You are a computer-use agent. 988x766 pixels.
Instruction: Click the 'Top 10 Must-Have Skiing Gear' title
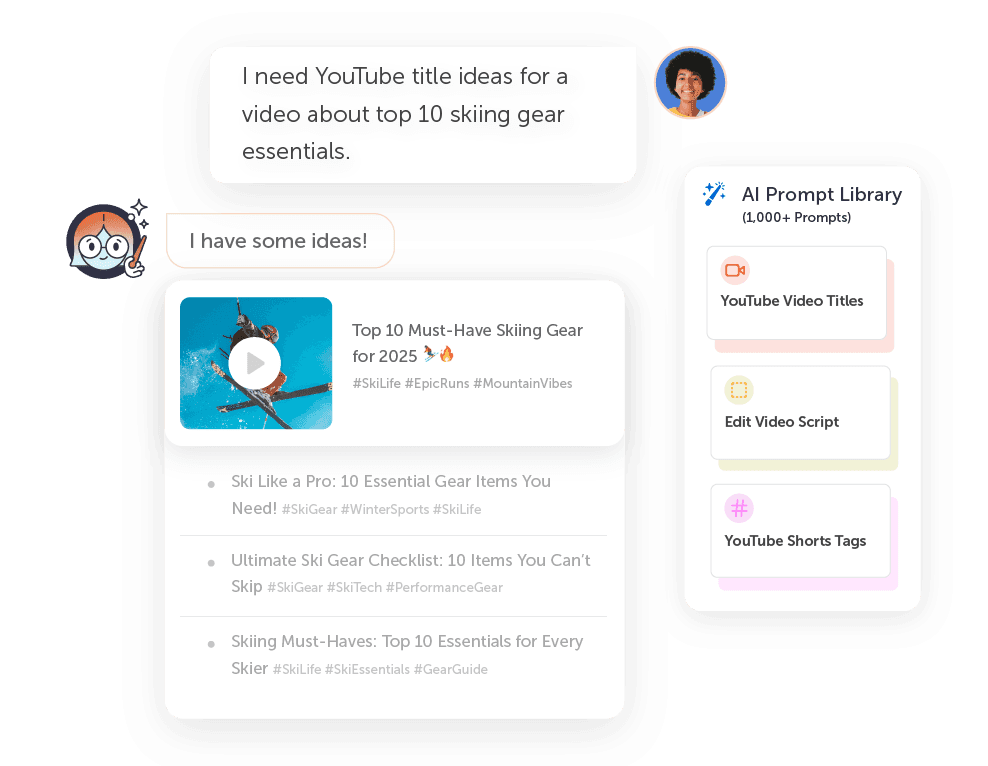tap(467, 343)
